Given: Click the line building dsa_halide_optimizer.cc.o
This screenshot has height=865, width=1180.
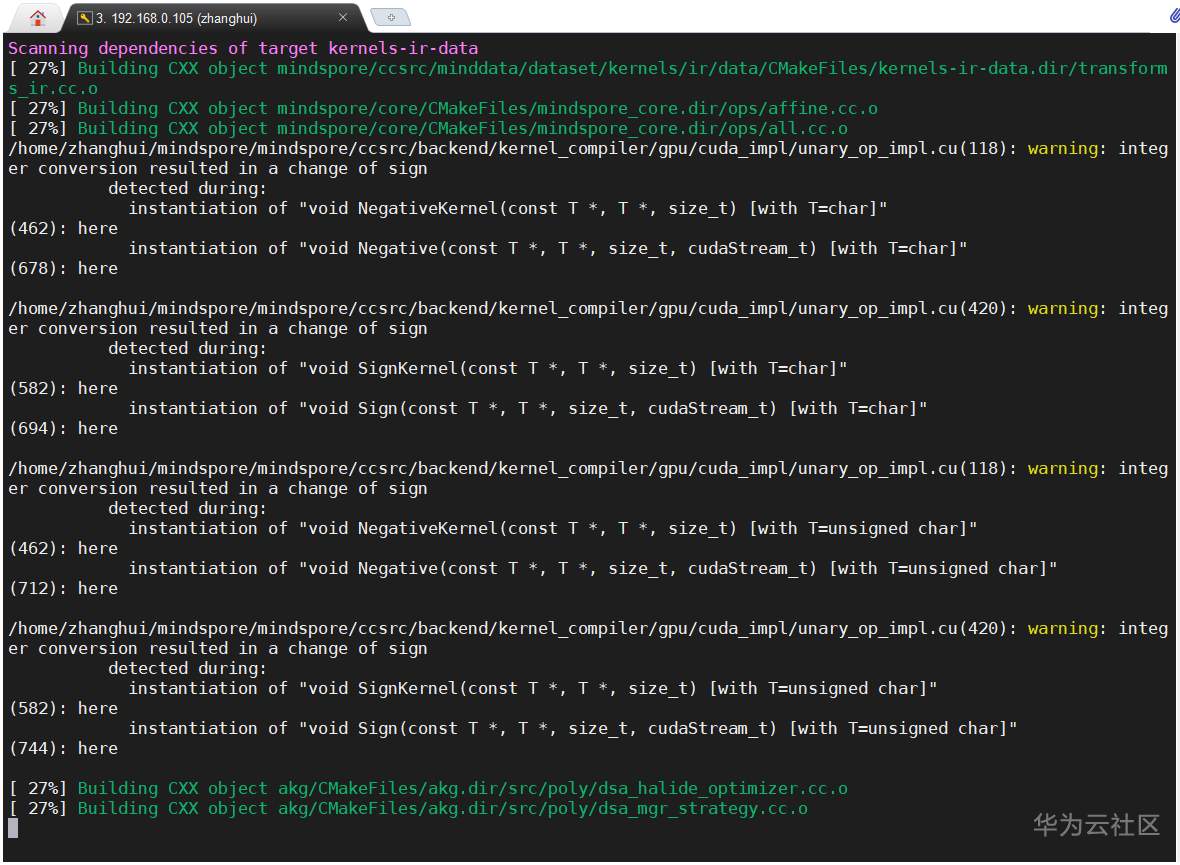Looking at the screenshot, I should pyautogui.click(x=428, y=788).
